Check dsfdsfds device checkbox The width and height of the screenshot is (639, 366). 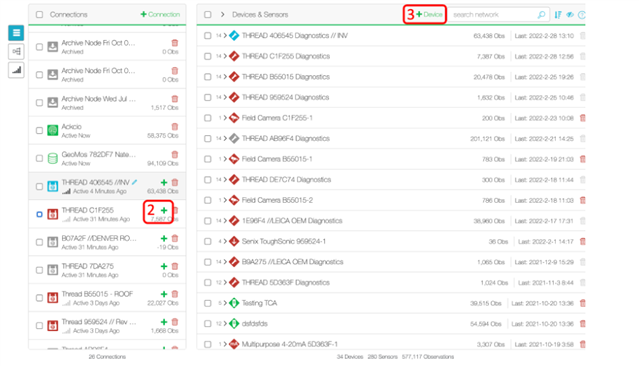click(x=208, y=324)
